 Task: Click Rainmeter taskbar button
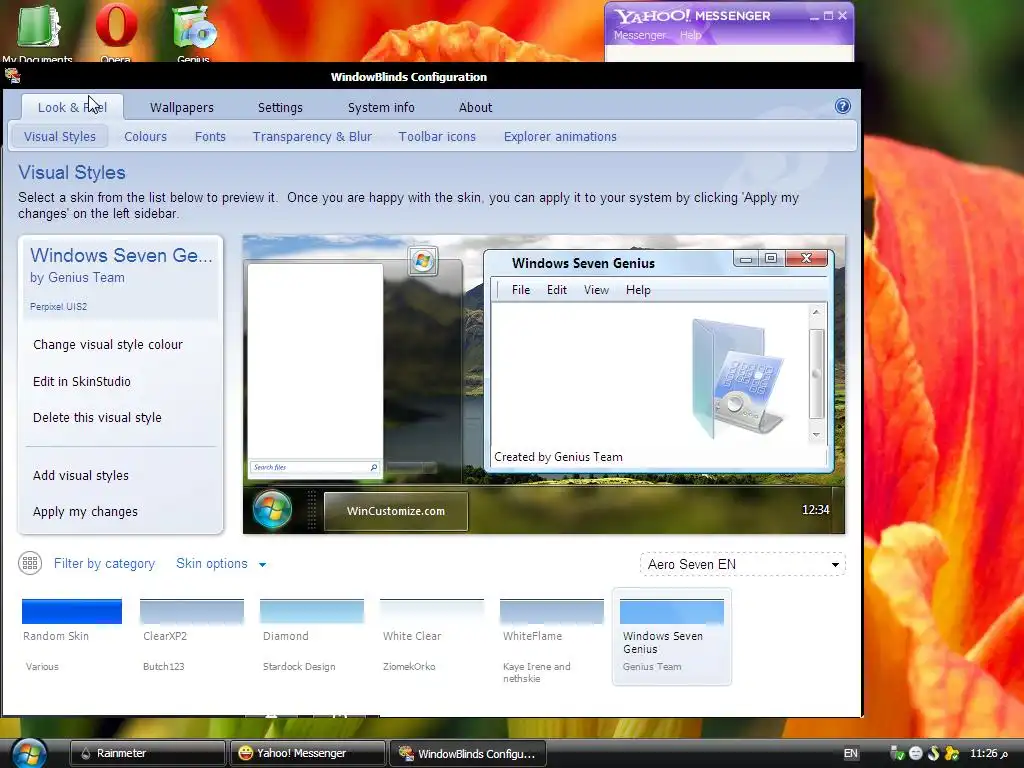[x=148, y=754]
